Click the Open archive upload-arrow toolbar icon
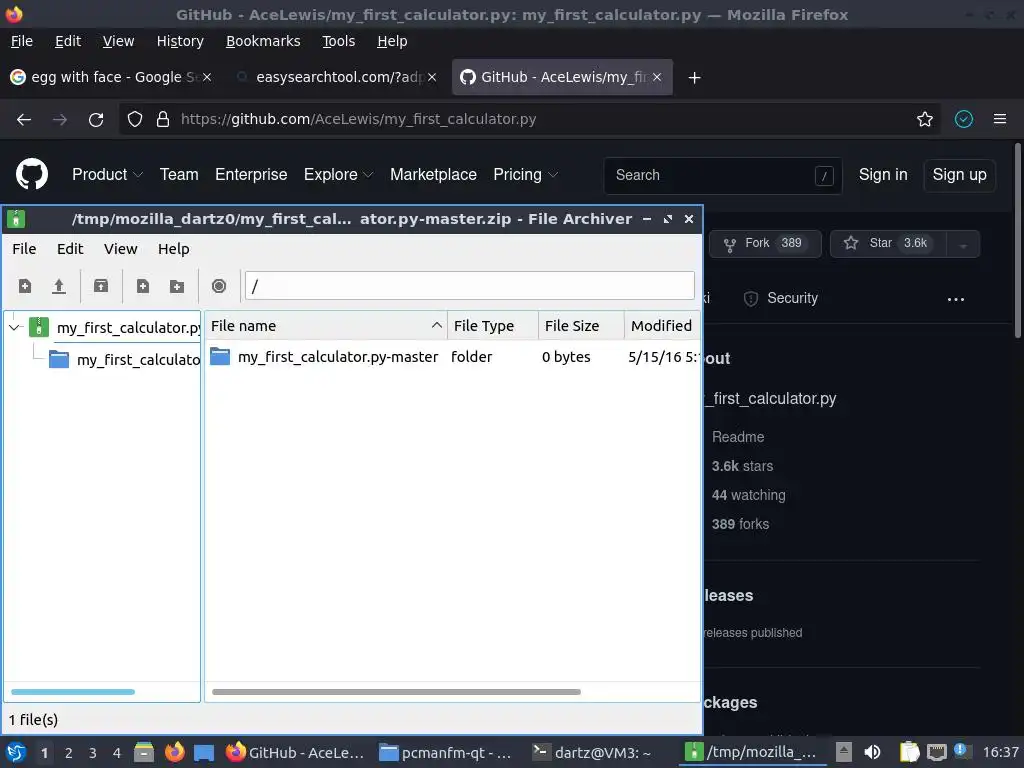 [59, 286]
